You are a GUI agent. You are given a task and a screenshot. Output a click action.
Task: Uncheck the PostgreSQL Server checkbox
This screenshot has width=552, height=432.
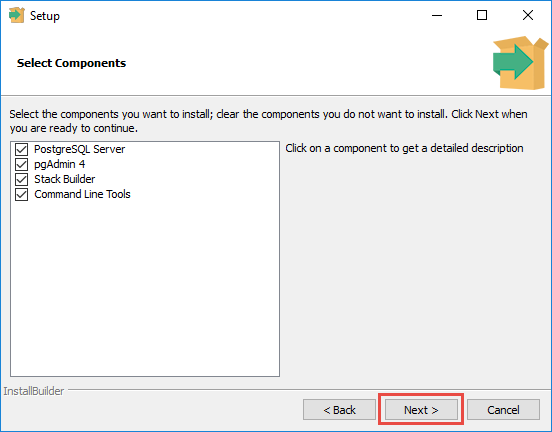click(x=21, y=149)
